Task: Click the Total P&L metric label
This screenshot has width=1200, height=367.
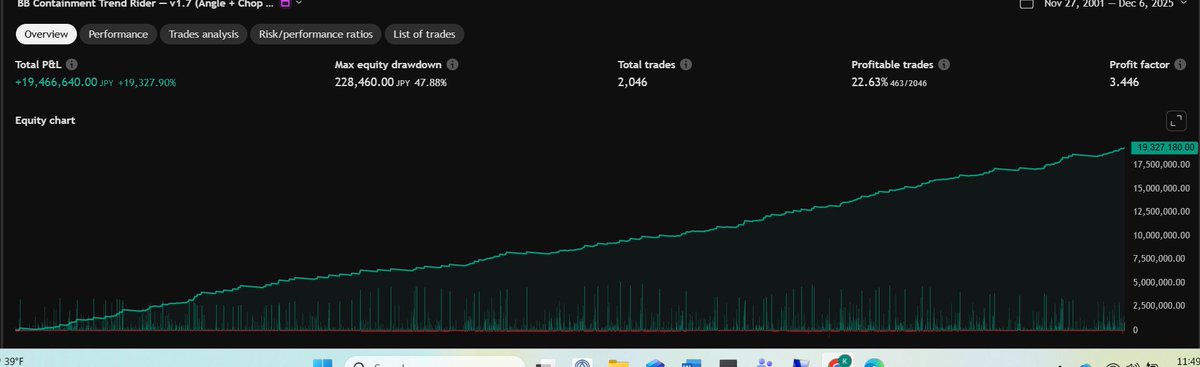Action: point(38,64)
